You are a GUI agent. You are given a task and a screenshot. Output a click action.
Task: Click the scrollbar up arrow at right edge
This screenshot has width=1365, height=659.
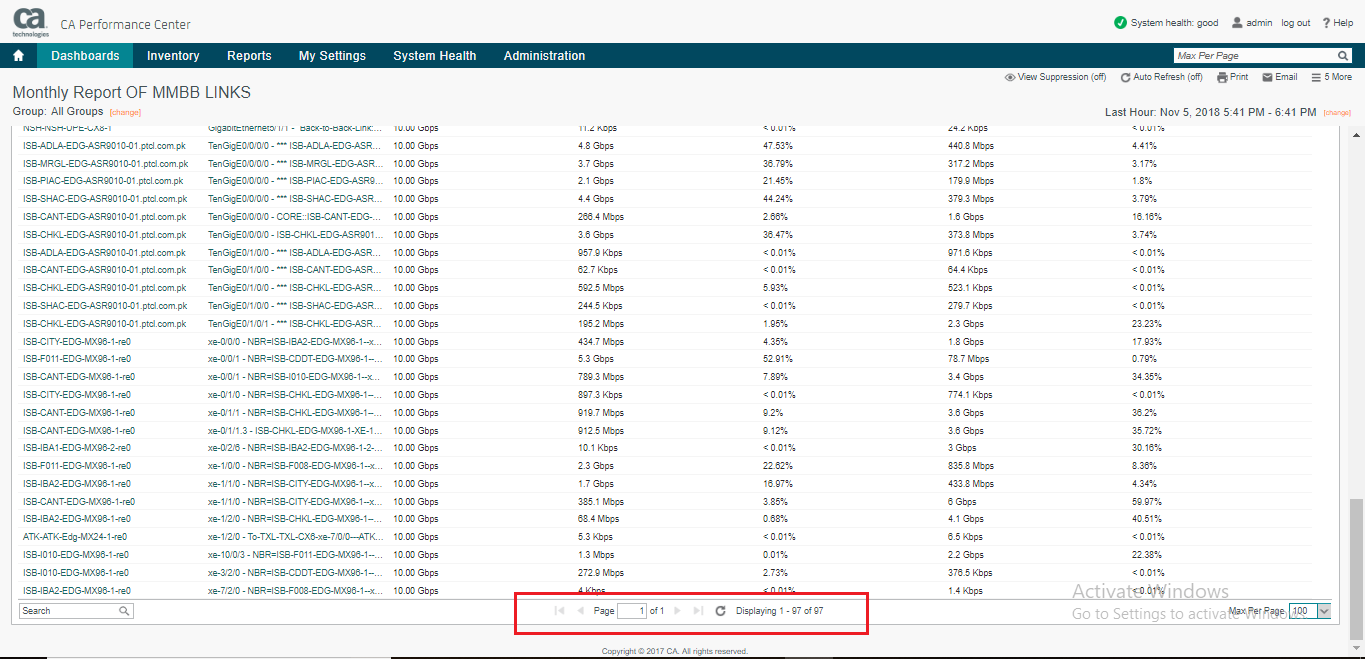pos(1356,133)
